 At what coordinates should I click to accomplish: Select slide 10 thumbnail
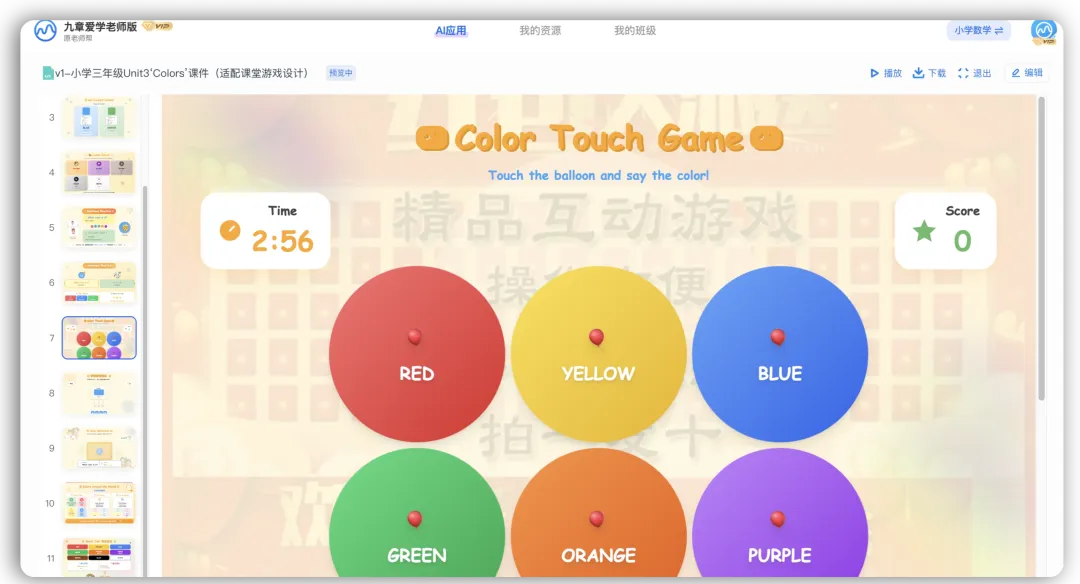coord(99,503)
